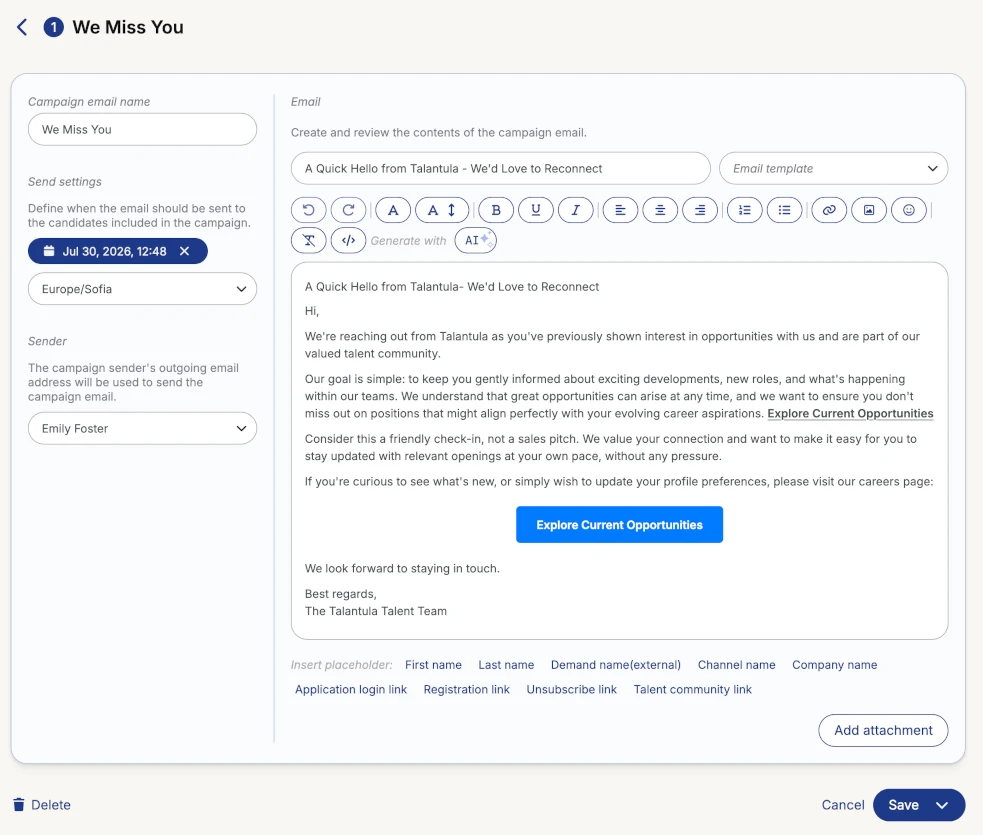983x835 pixels.
Task: Undo the last edit in toolbar
Action: tap(308, 210)
